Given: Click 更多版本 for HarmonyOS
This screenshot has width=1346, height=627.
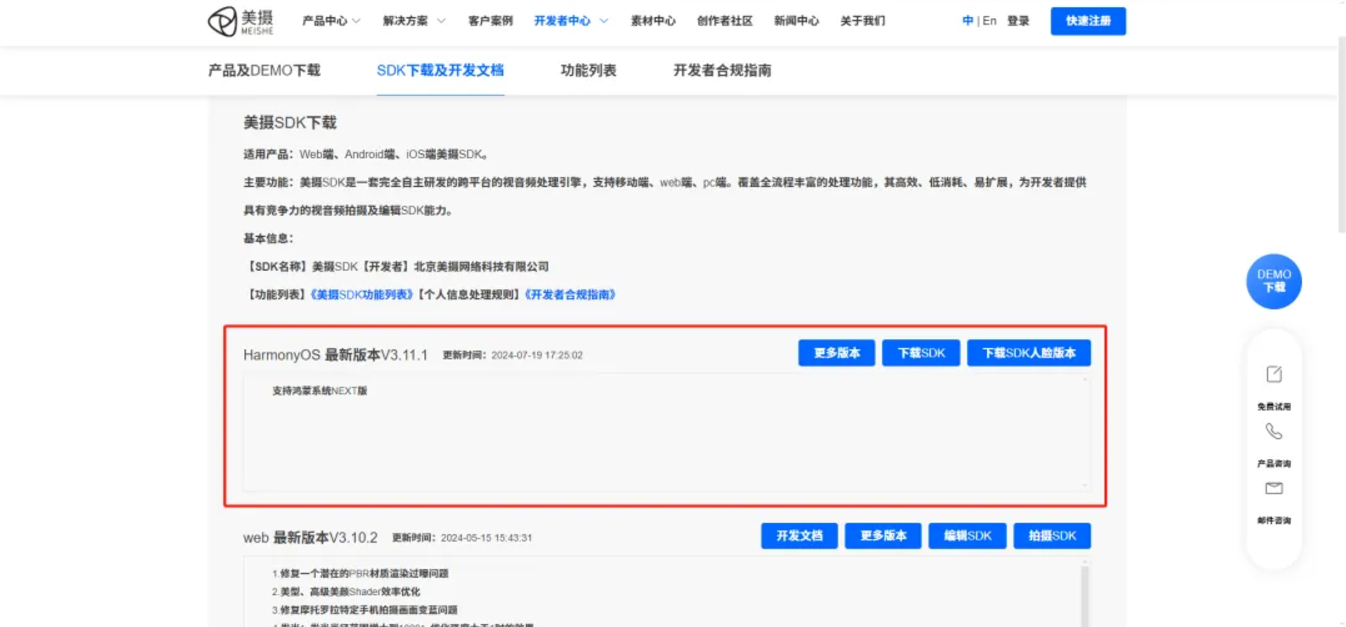Looking at the screenshot, I should coord(836,353).
